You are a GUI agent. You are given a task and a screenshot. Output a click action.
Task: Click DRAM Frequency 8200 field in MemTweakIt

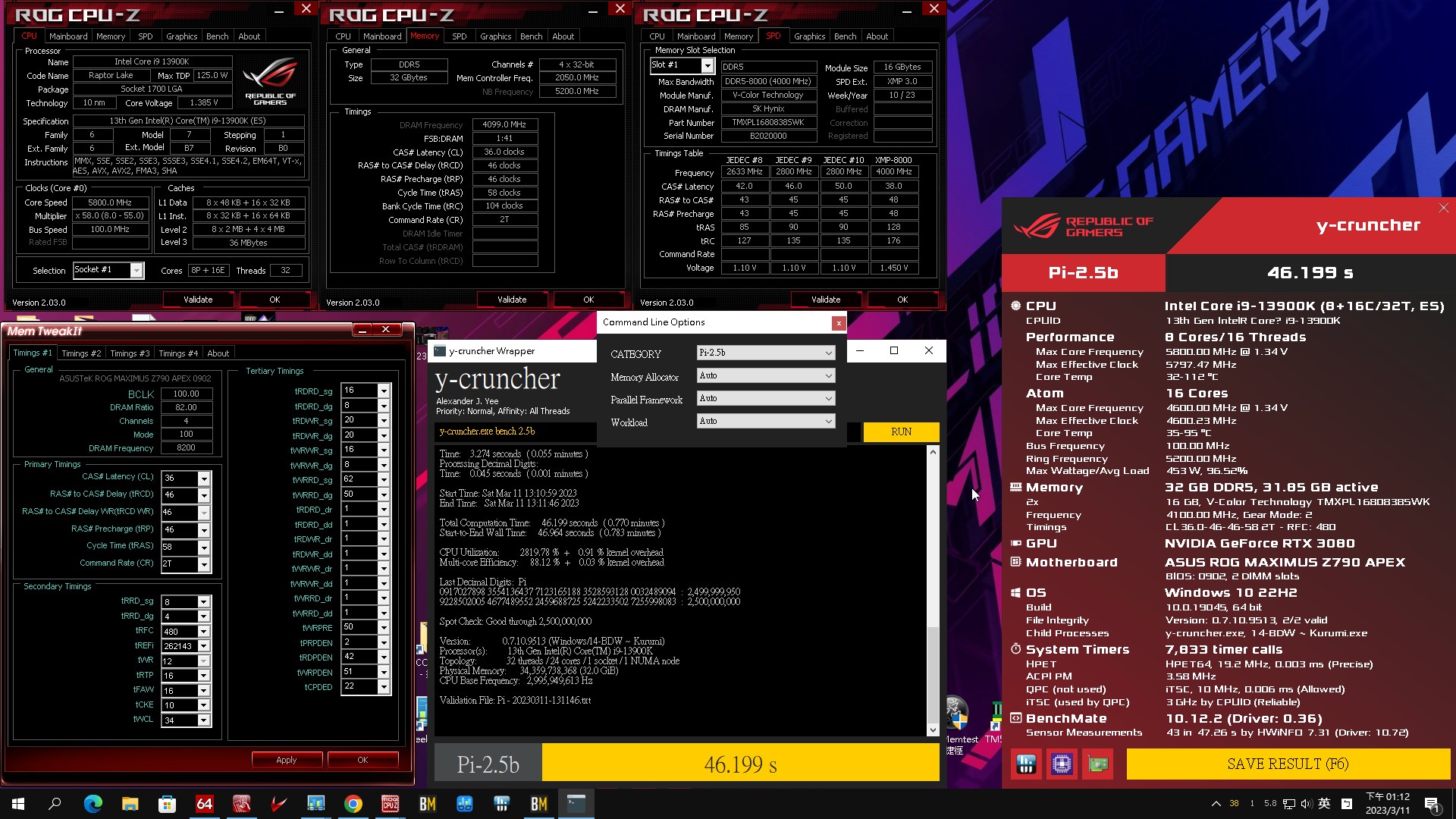tap(186, 448)
